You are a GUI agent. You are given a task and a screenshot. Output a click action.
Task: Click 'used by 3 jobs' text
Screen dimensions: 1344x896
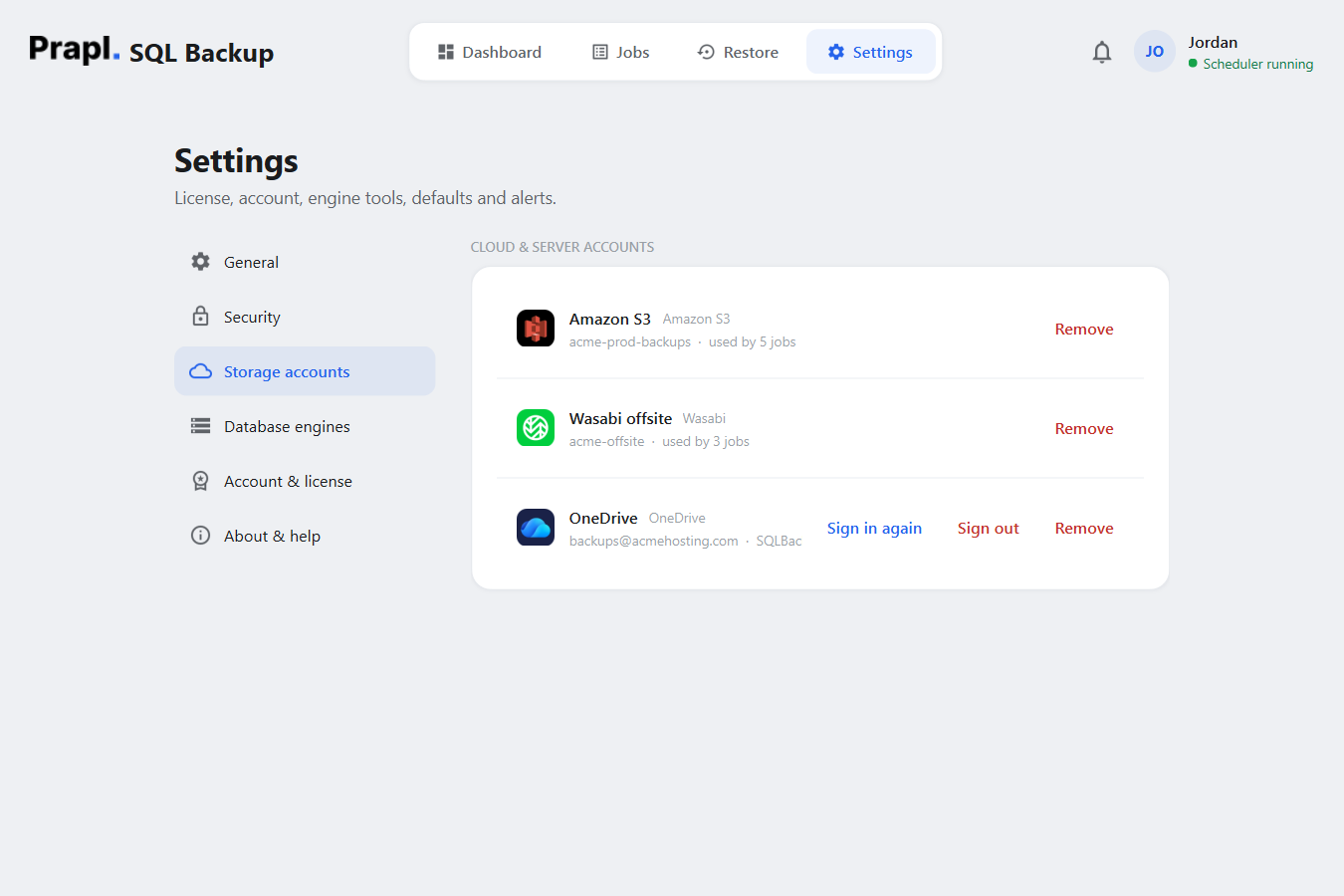706,442
